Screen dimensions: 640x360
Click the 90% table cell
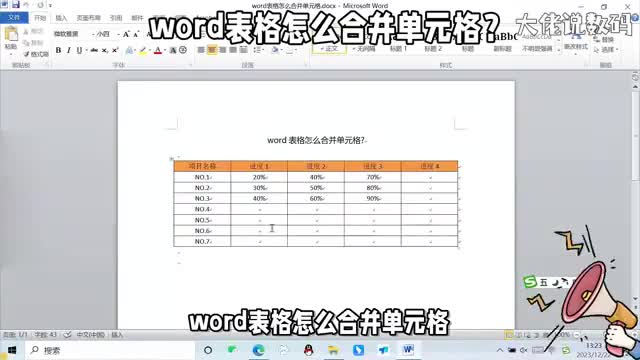pos(373,198)
